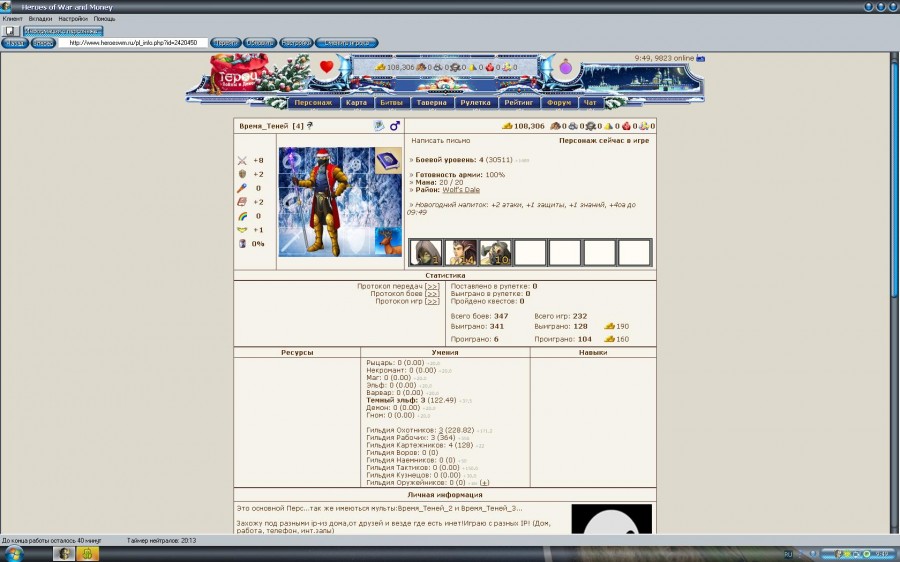Click the rainbow luck stat icon
Viewport: 900px width, 562px height.
pyautogui.click(x=242, y=216)
